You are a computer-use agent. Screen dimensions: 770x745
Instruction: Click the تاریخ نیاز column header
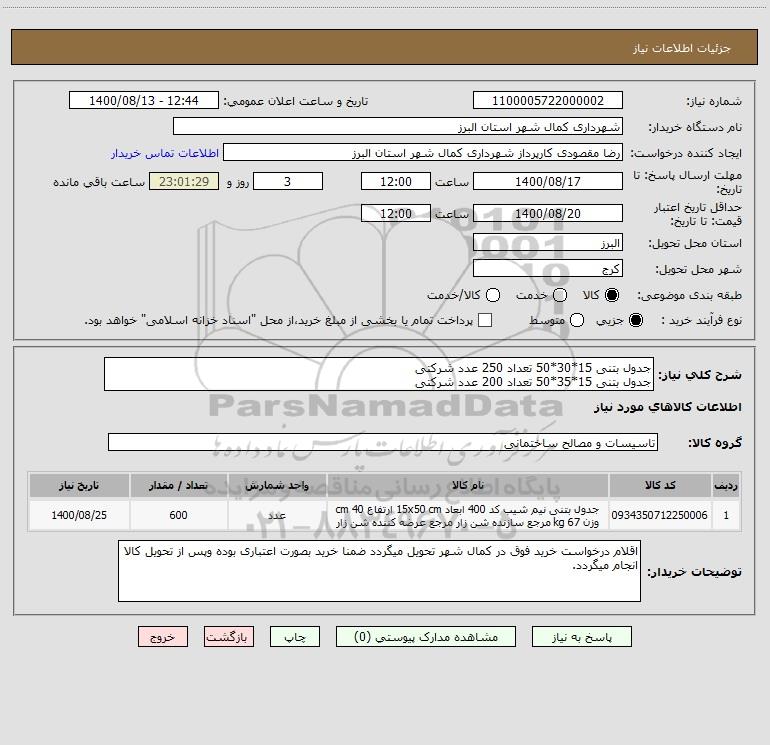pos(79,485)
